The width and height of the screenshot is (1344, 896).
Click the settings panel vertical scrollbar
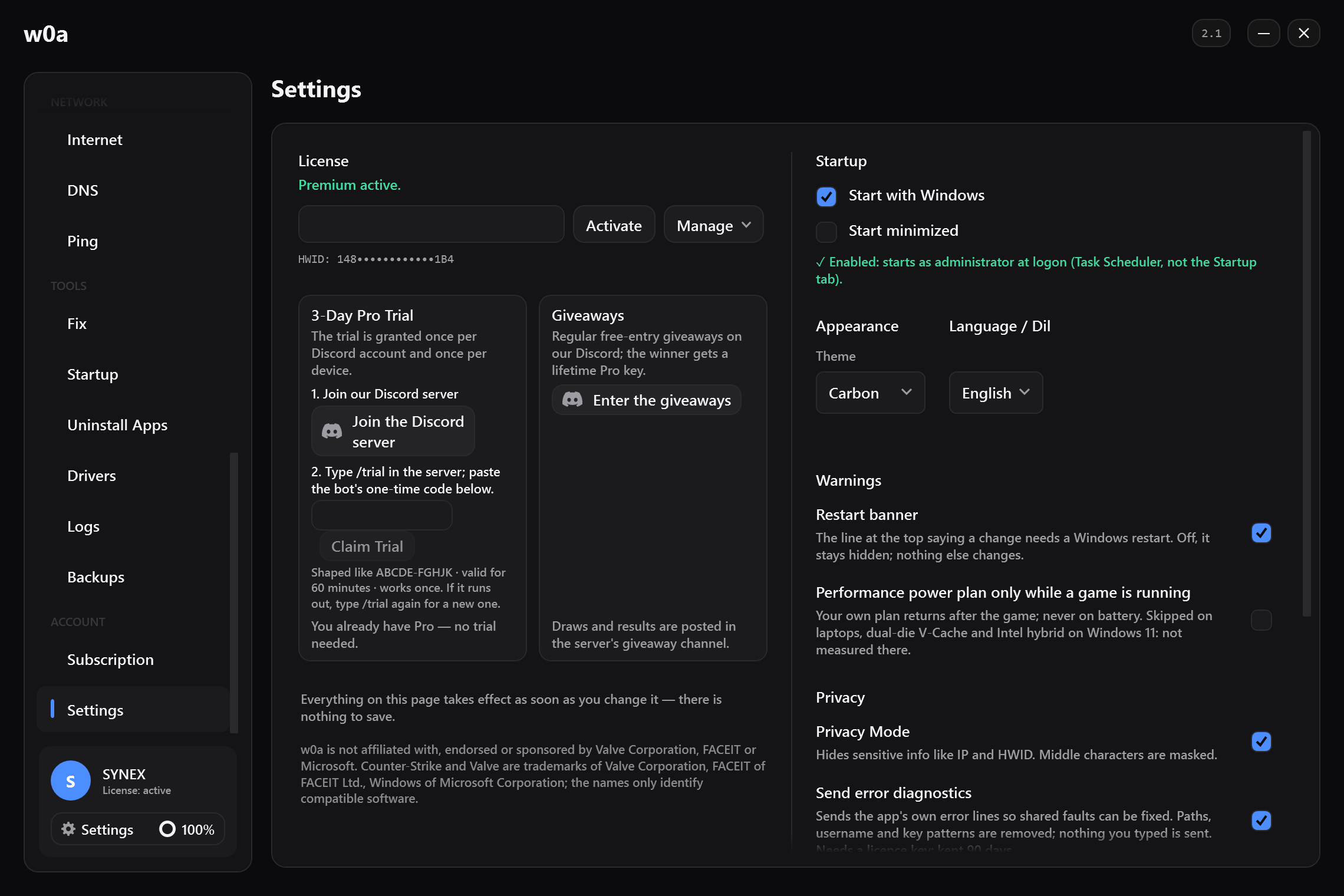click(1306, 374)
